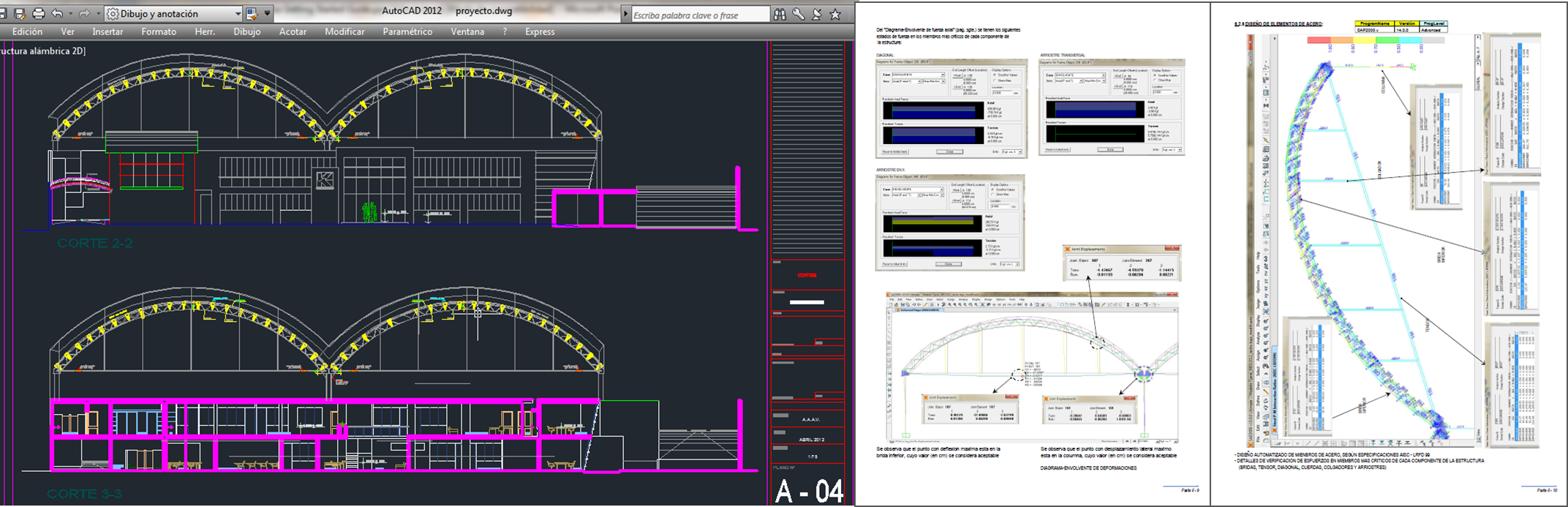Click the Redo arrow icon
The width and height of the screenshot is (1568, 507).
click(84, 14)
